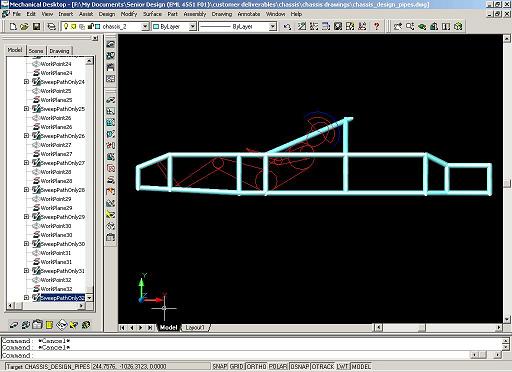Click the light bulb layer icon
The width and height of the screenshot is (512, 372).
66,26
